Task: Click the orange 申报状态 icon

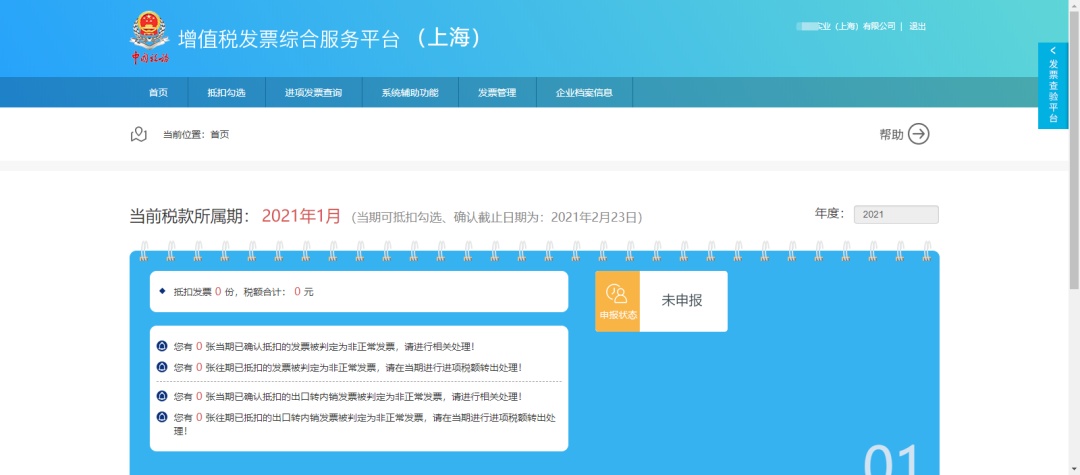Action: (x=617, y=301)
